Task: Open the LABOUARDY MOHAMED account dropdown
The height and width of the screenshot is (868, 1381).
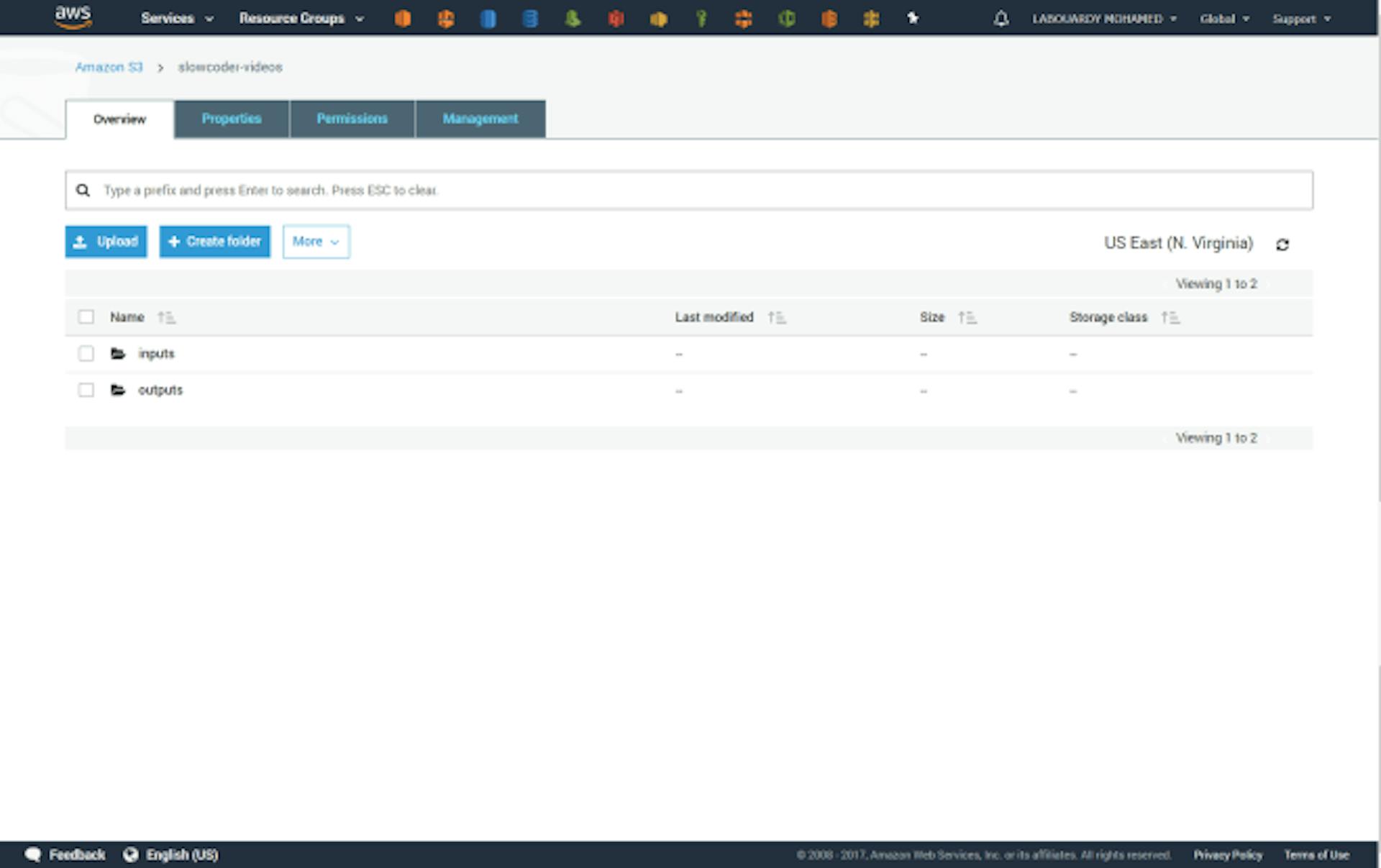Action: tap(1104, 19)
